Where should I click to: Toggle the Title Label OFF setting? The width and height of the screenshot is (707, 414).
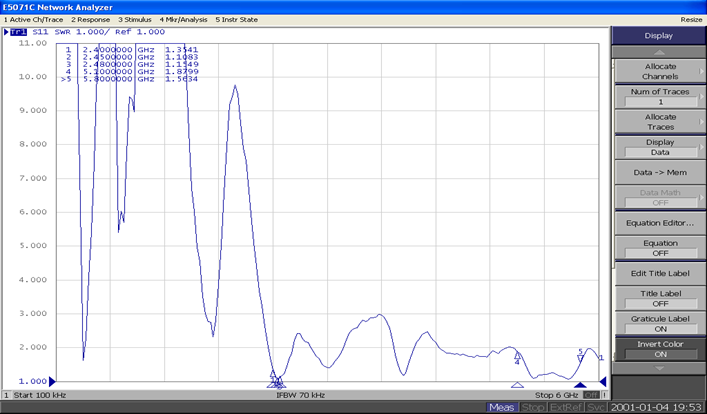point(660,298)
